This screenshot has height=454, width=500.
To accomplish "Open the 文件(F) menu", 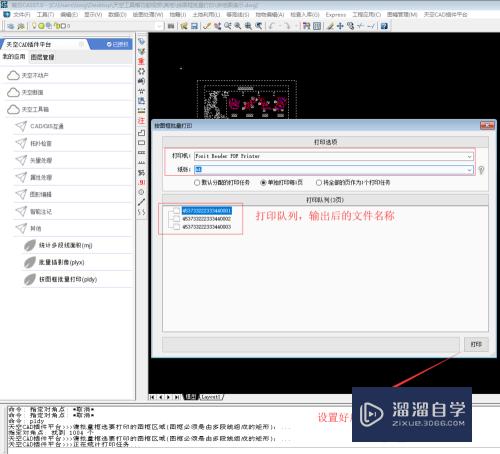I will pyautogui.click(x=21, y=15).
